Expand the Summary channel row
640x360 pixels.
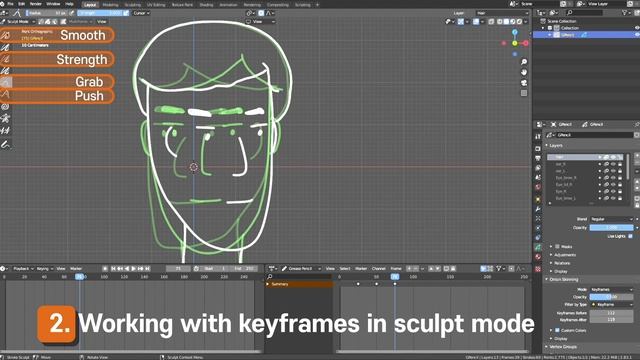tap(268, 284)
